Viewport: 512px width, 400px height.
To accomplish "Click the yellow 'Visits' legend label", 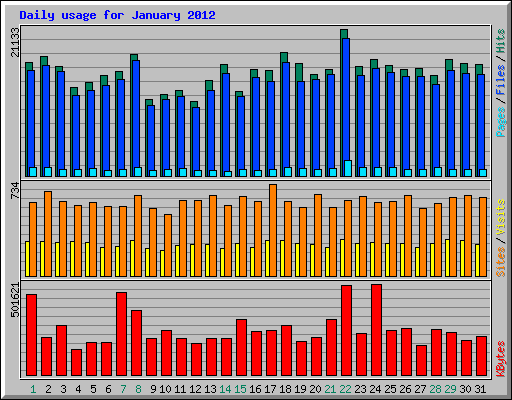I will 501,217.
